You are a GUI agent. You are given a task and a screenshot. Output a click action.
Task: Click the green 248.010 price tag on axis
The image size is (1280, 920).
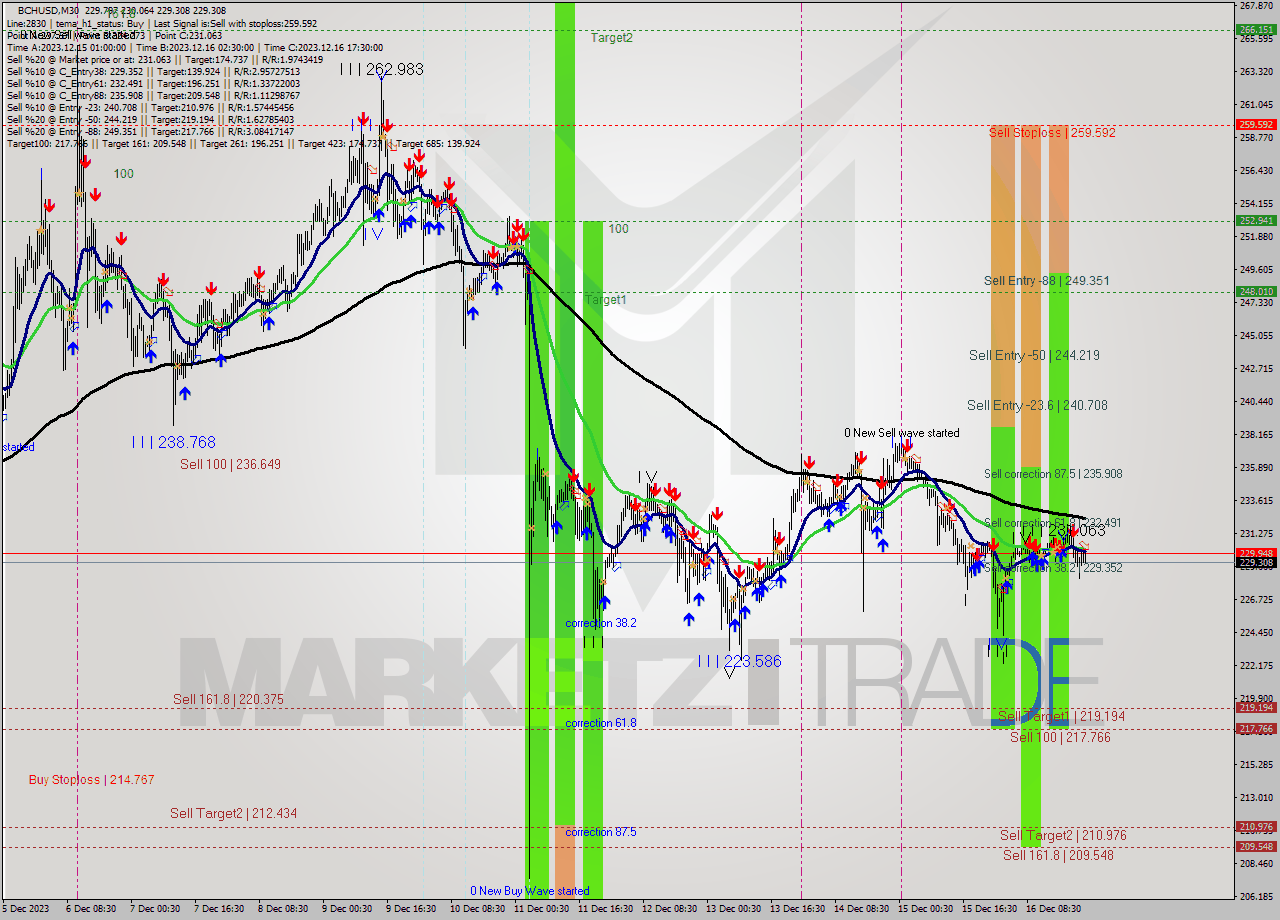pyautogui.click(x=1256, y=292)
